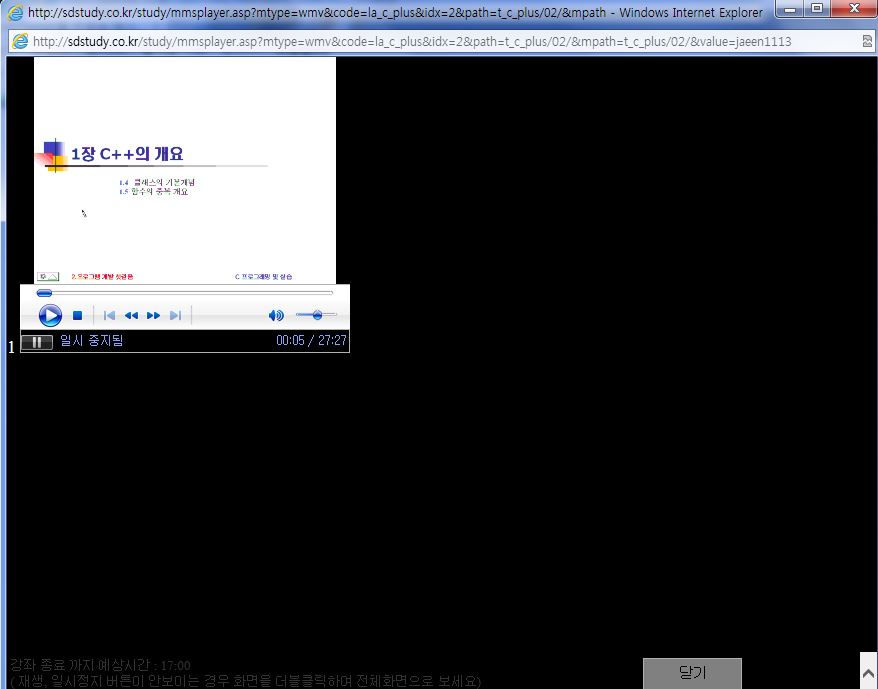The width and height of the screenshot is (878, 689).
Task: Click the 일시 중지됨 status text
Action: [x=91, y=341]
